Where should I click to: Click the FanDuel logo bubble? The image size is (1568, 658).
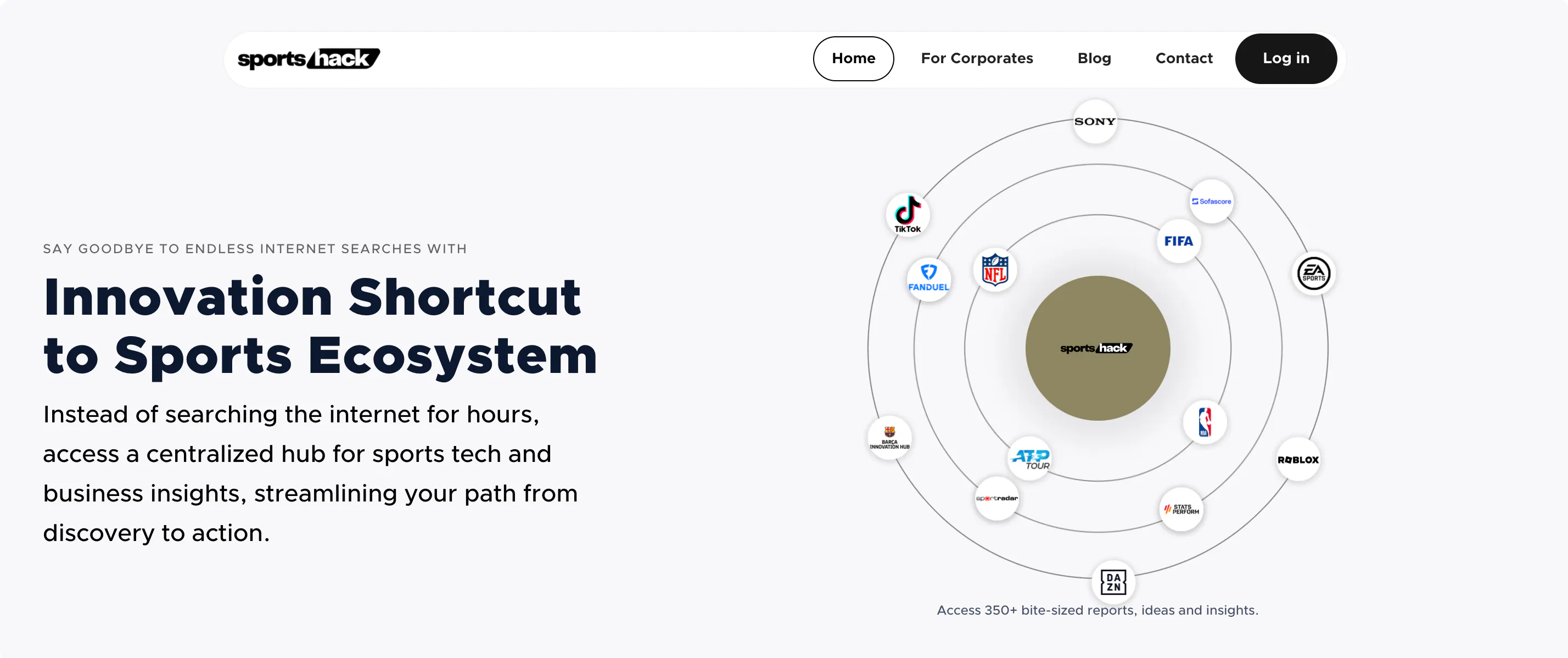pos(928,280)
